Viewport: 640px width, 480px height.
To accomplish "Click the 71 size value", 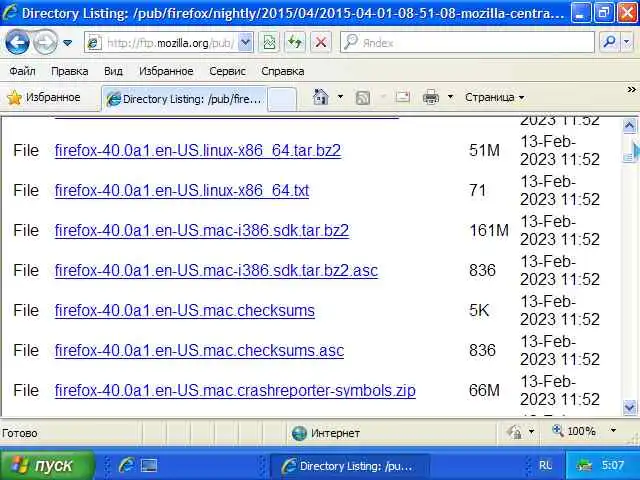I will point(478,190).
